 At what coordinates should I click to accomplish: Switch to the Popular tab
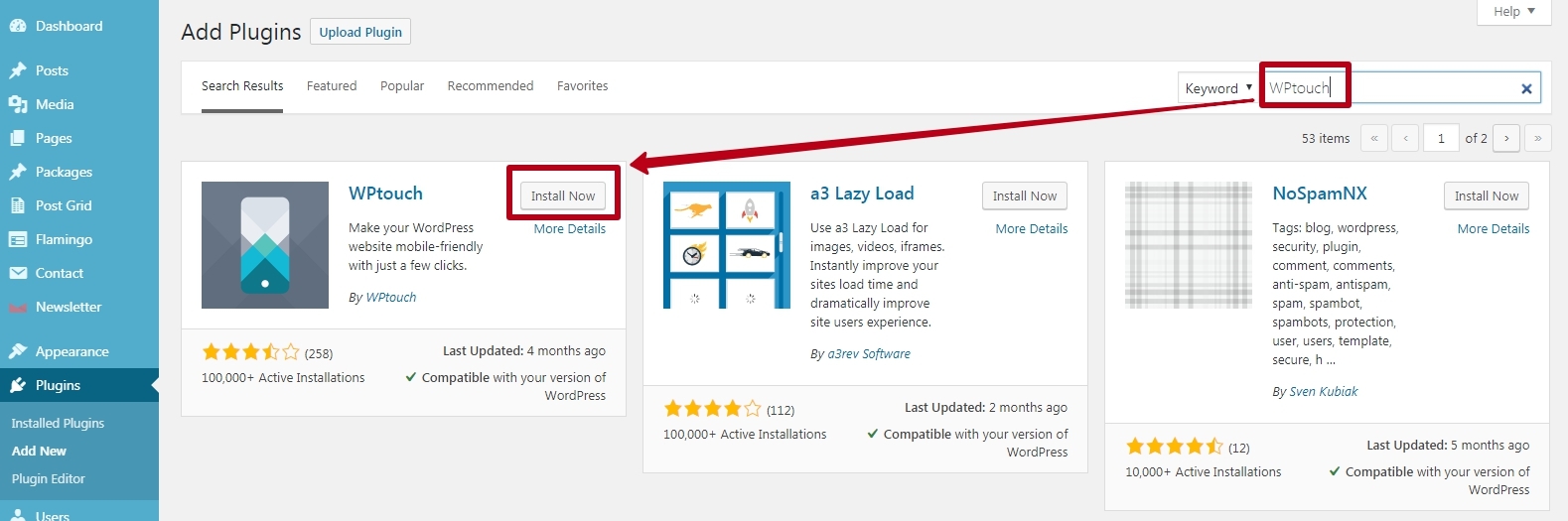[402, 86]
